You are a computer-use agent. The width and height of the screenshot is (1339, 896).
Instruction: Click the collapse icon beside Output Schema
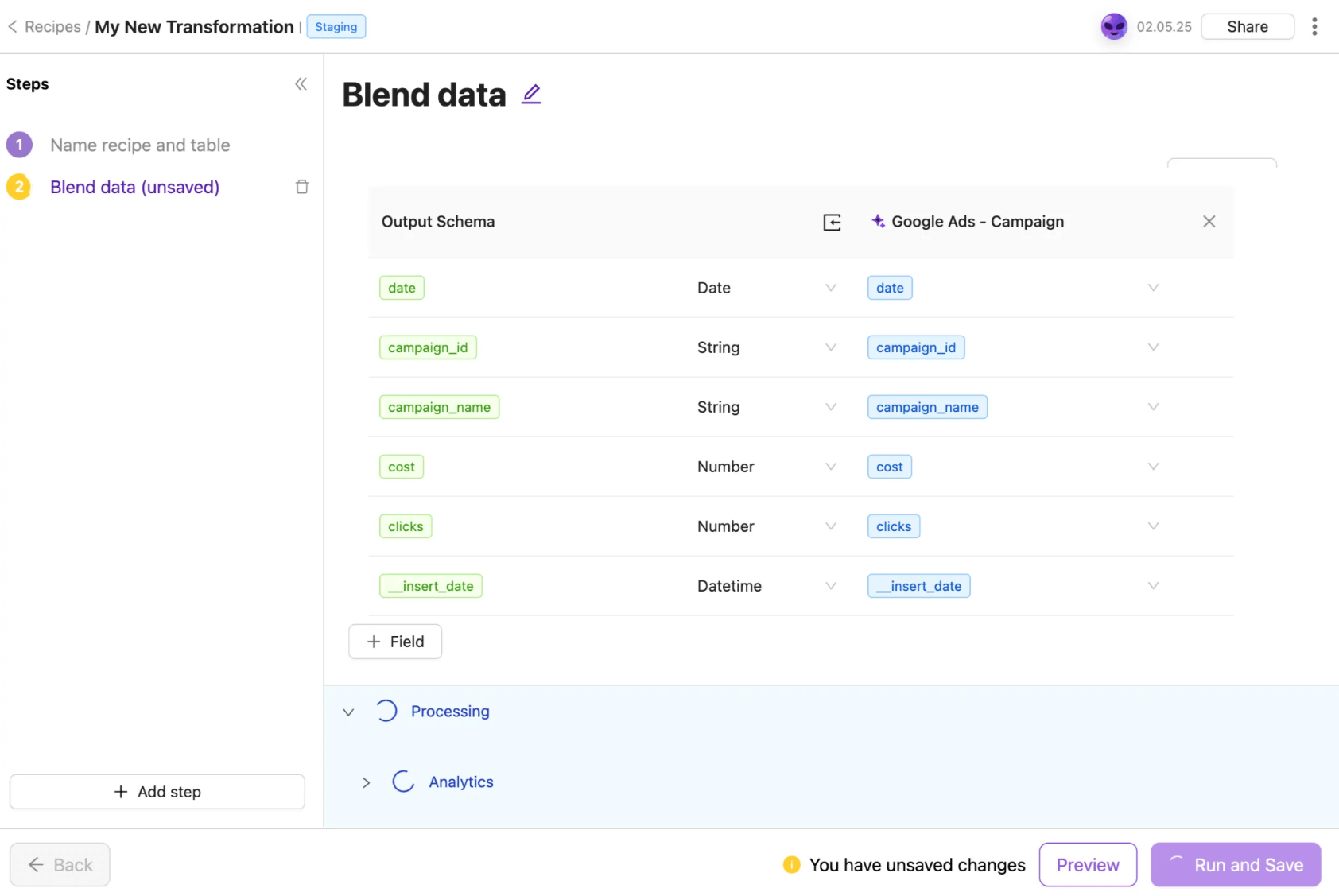click(832, 223)
